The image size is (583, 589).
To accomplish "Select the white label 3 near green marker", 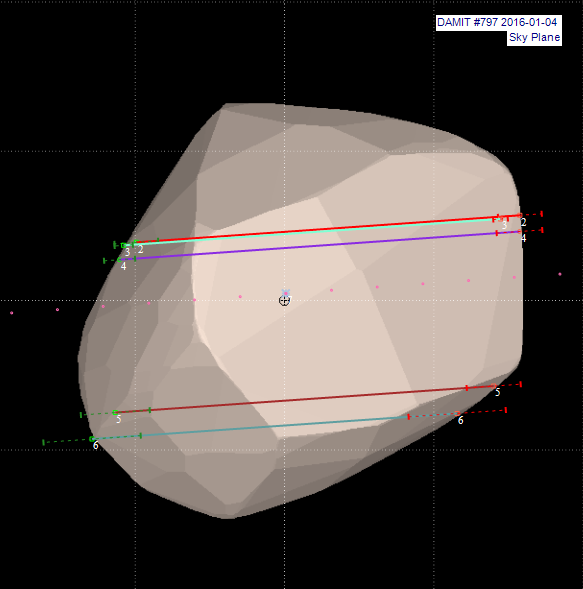I will (x=127, y=252).
